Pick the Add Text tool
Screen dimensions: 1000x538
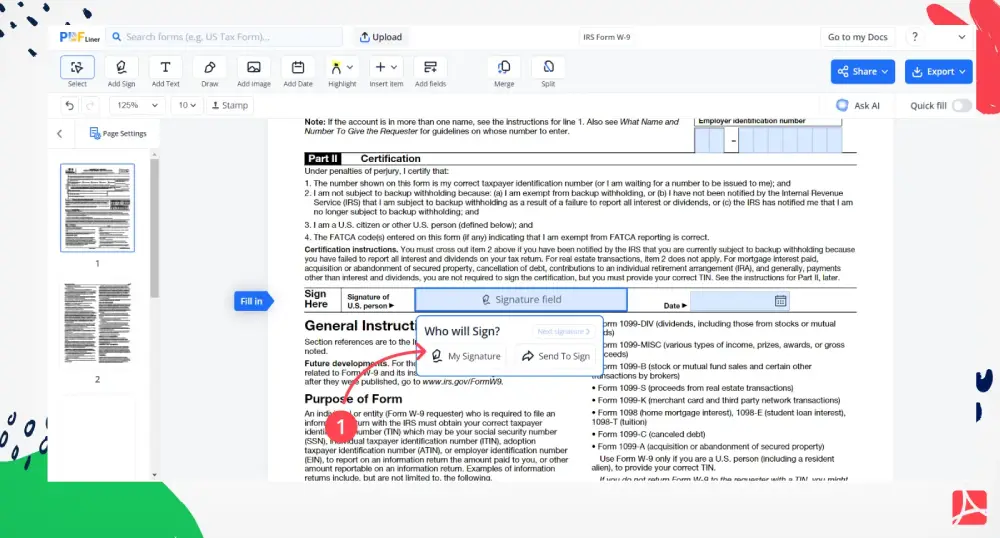coord(165,72)
